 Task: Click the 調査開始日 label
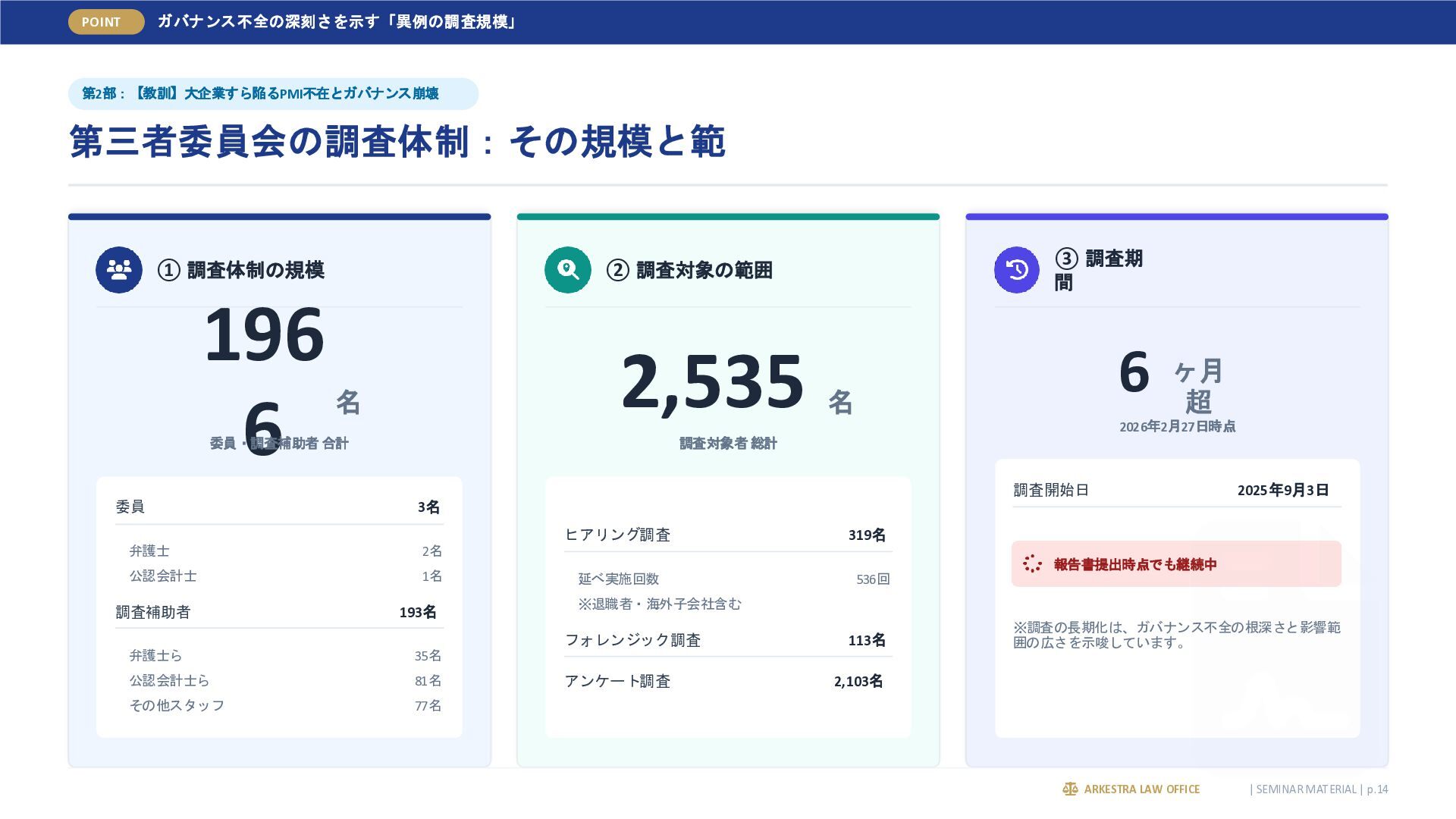pyautogui.click(x=1051, y=490)
